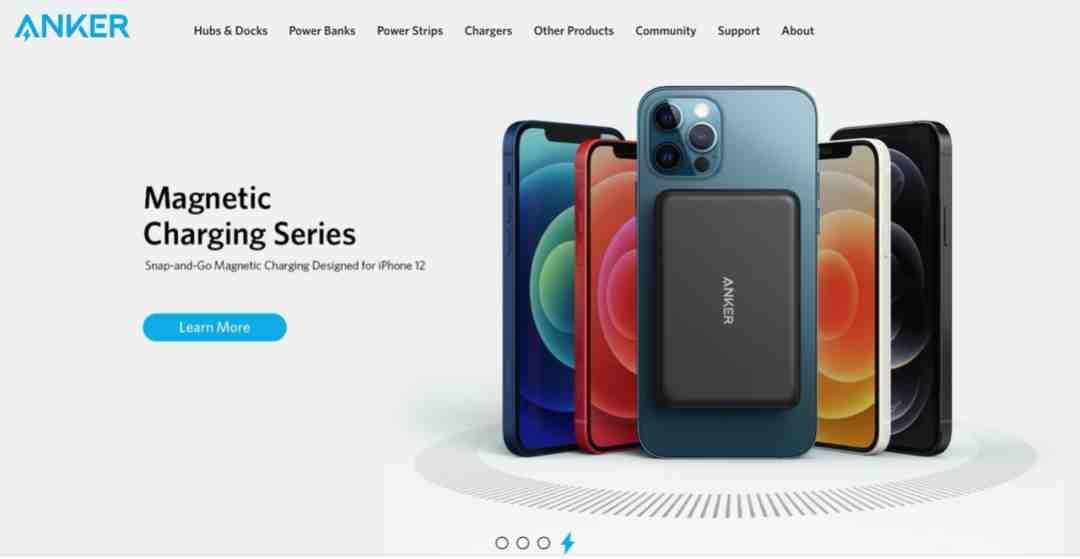Open the Chargers menu
This screenshot has height=559, width=1080.
point(488,31)
